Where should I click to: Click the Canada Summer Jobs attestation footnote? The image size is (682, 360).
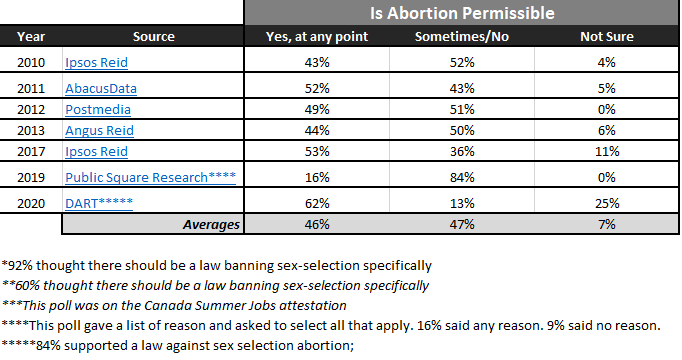[x=174, y=306]
